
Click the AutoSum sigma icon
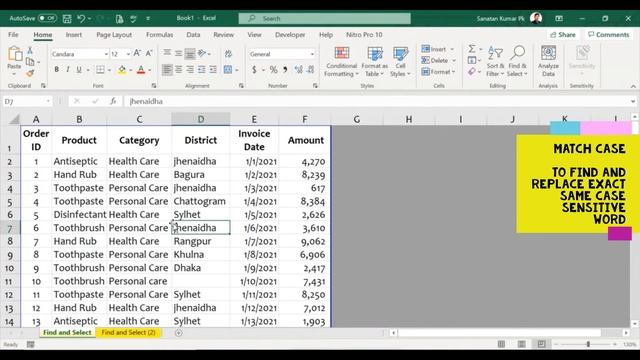tap(471, 49)
